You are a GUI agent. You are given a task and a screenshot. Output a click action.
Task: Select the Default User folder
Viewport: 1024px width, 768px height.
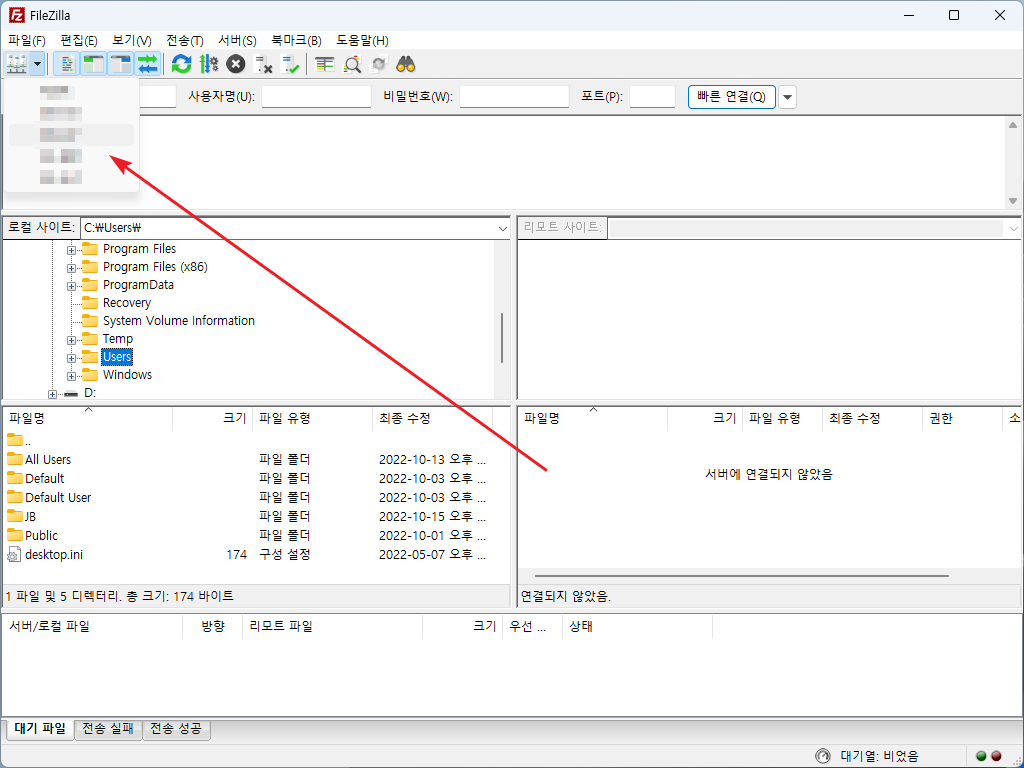tap(58, 497)
